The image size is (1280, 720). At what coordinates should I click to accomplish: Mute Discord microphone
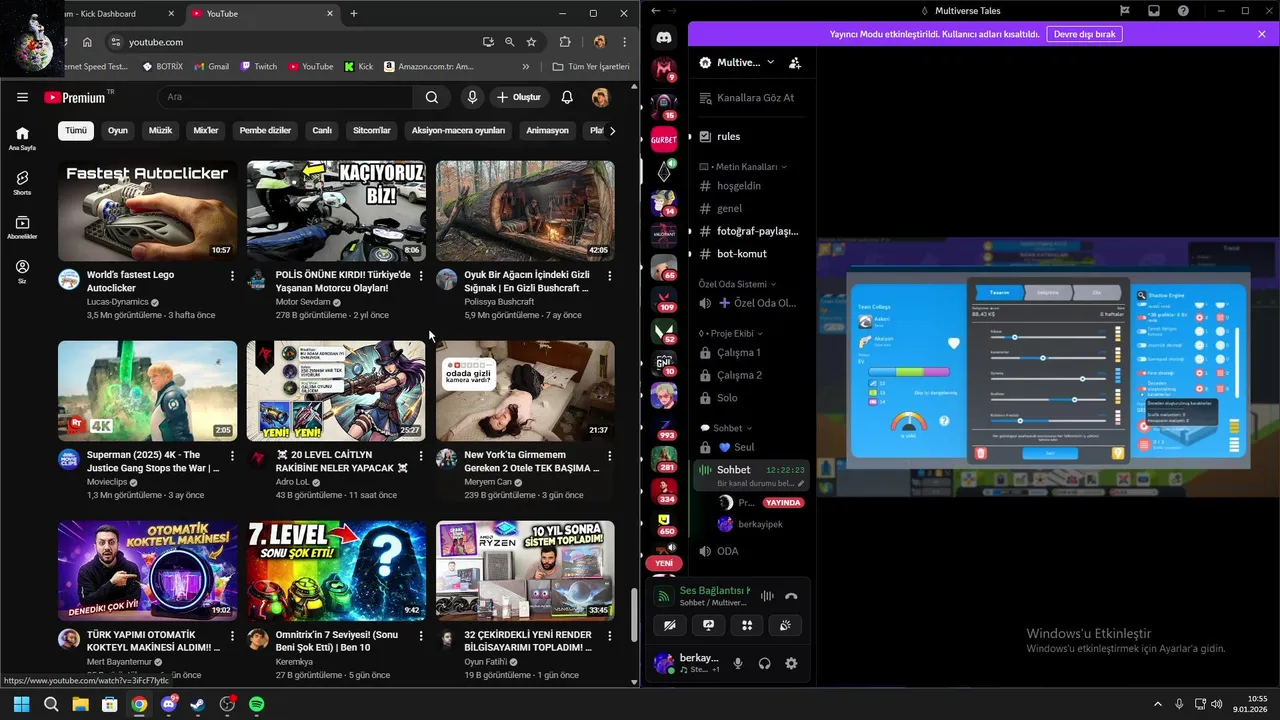[738, 663]
